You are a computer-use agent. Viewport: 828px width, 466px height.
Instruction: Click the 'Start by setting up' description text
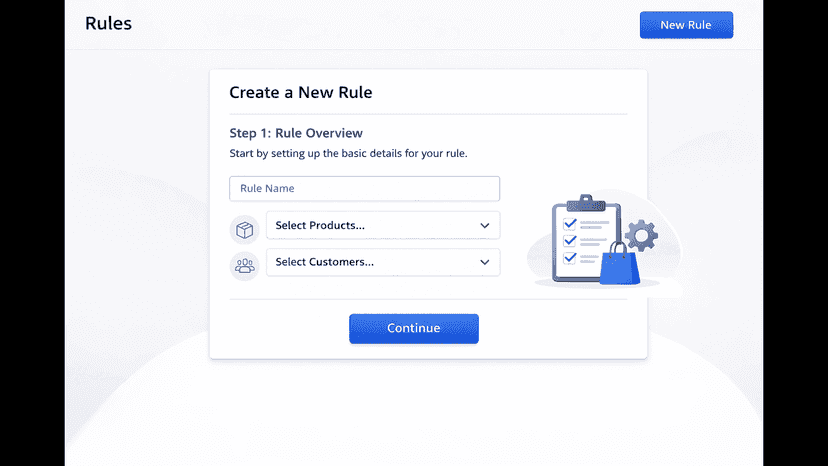(x=348, y=154)
